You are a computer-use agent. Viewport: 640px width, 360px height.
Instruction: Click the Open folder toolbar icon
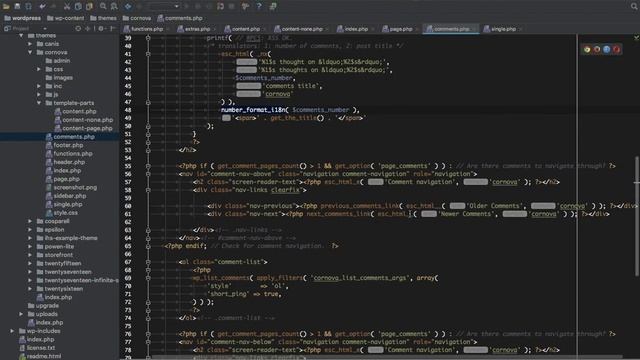(x=6, y=6)
